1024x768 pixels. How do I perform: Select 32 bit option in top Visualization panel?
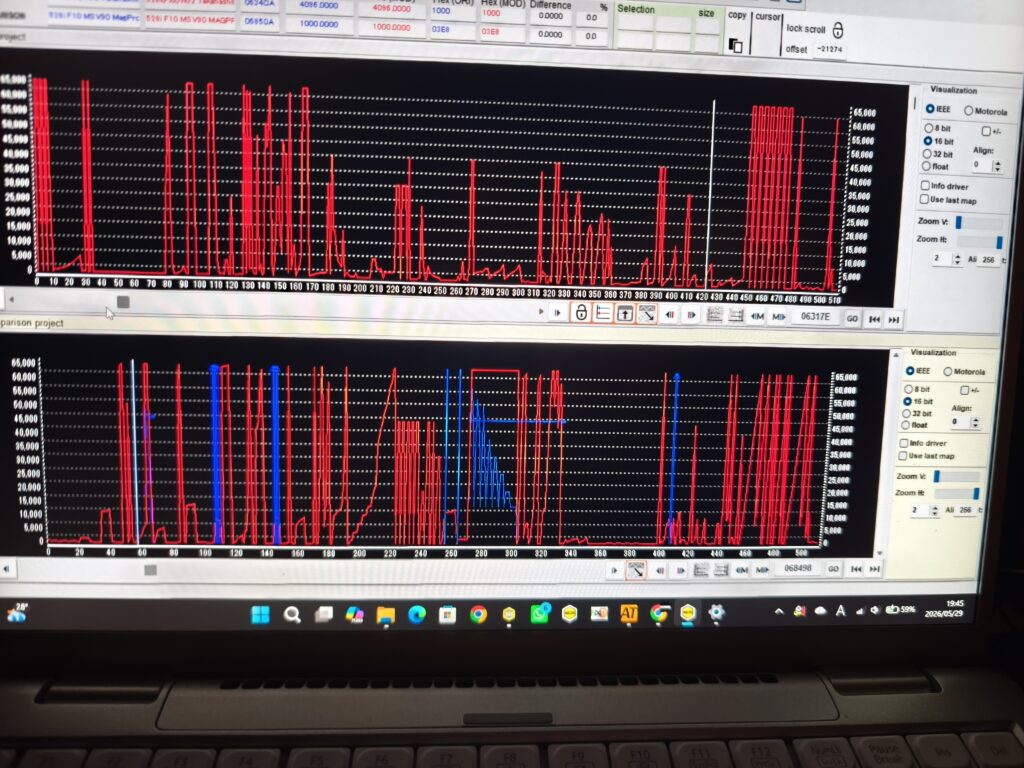click(x=927, y=153)
